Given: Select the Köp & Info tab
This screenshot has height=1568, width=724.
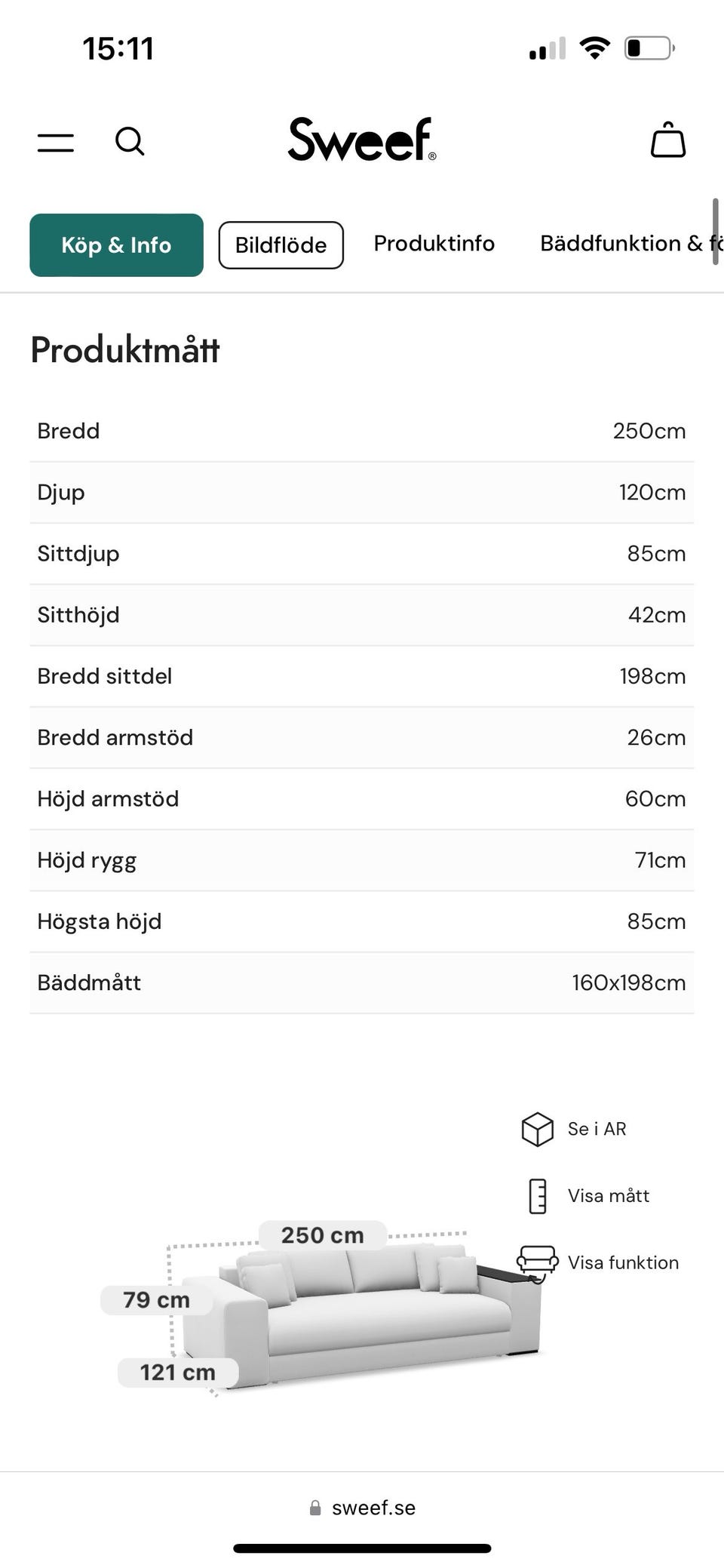Looking at the screenshot, I should tap(116, 245).
